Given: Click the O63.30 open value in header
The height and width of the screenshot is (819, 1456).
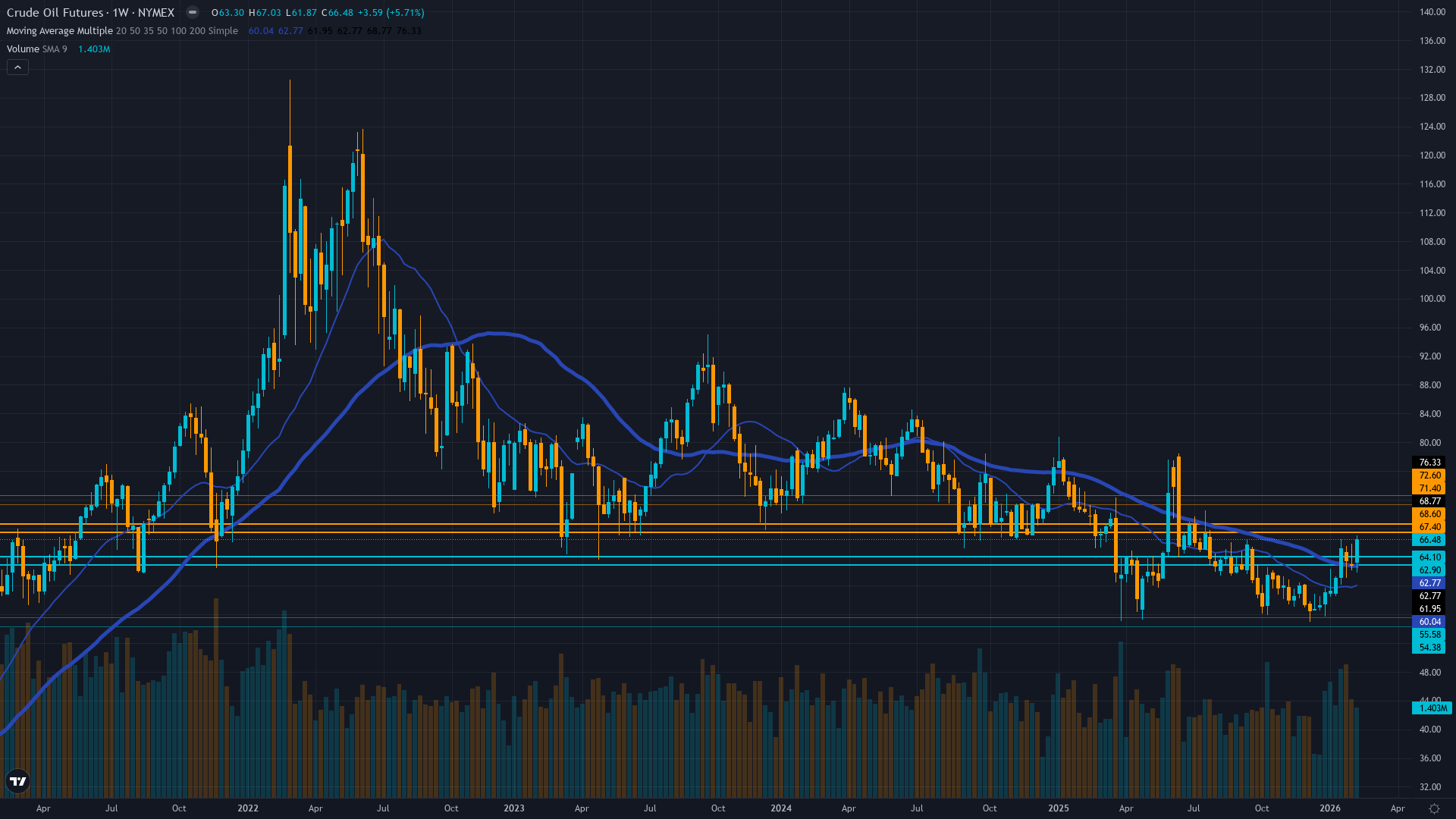Looking at the screenshot, I should pyautogui.click(x=227, y=13).
